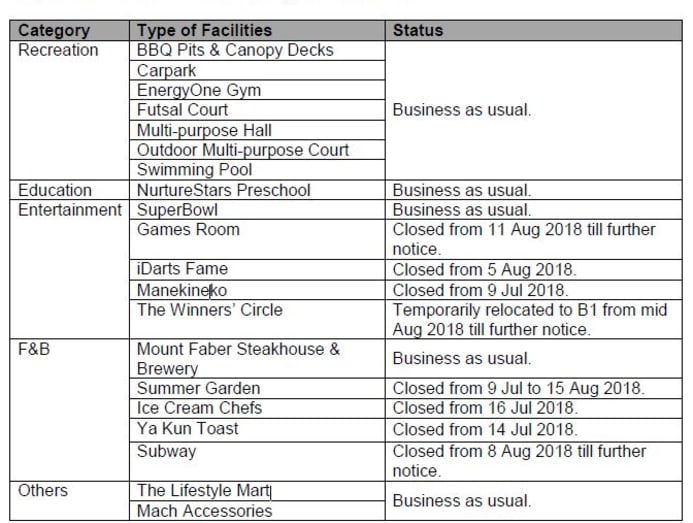This screenshot has height=523, width=693.
Task: Click the Status column header
Action: pyautogui.click(x=418, y=31)
